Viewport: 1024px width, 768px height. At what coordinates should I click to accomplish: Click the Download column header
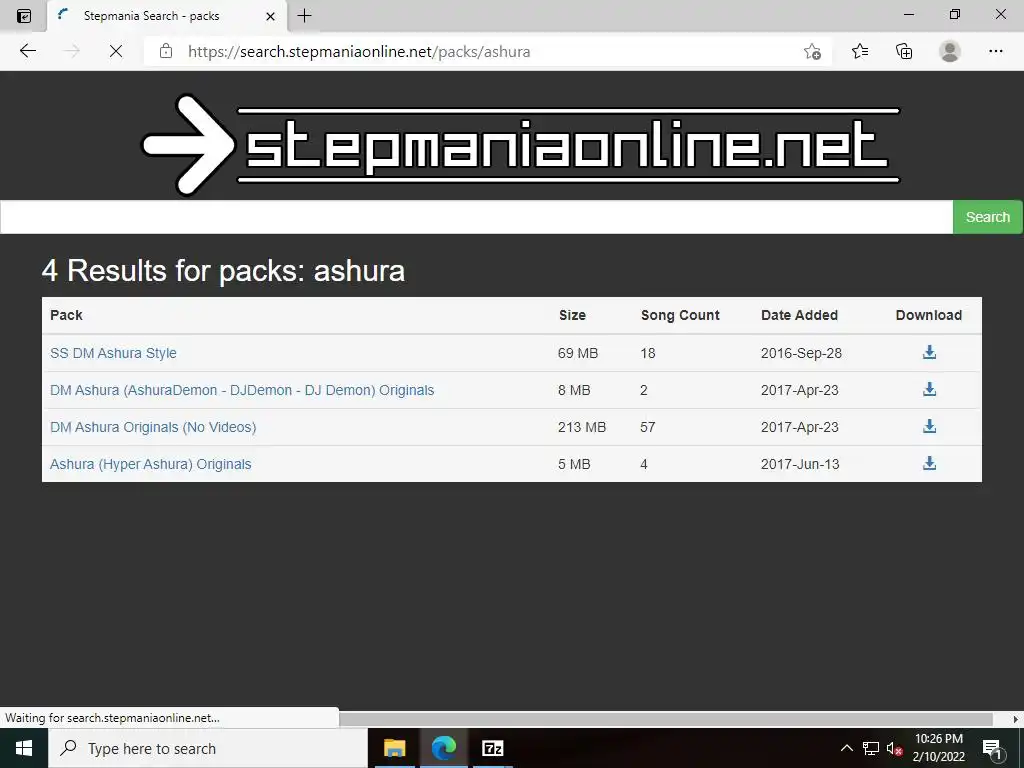(x=929, y=315)
